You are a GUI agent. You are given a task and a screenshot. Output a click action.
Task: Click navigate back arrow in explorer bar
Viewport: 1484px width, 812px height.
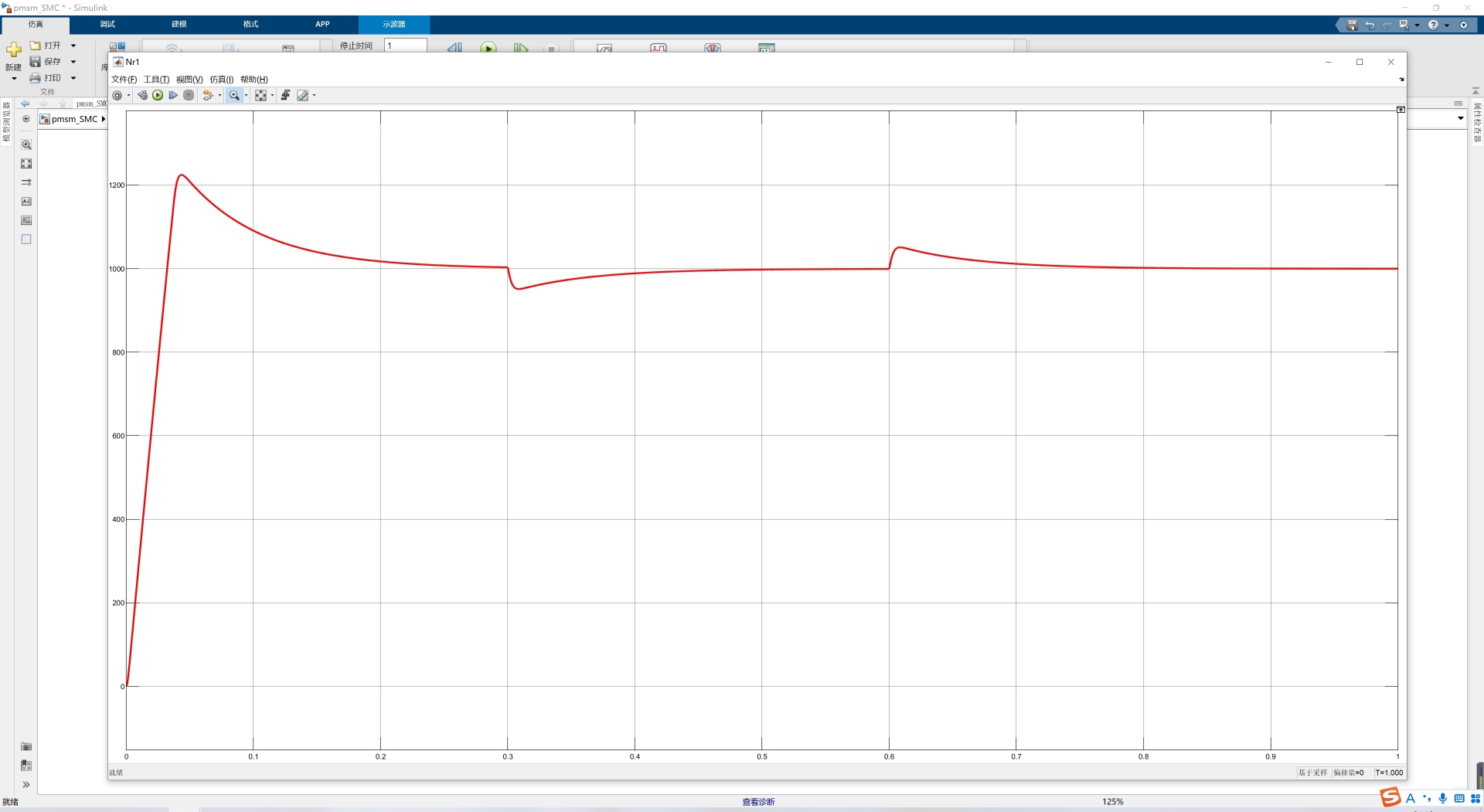[25, 104]
